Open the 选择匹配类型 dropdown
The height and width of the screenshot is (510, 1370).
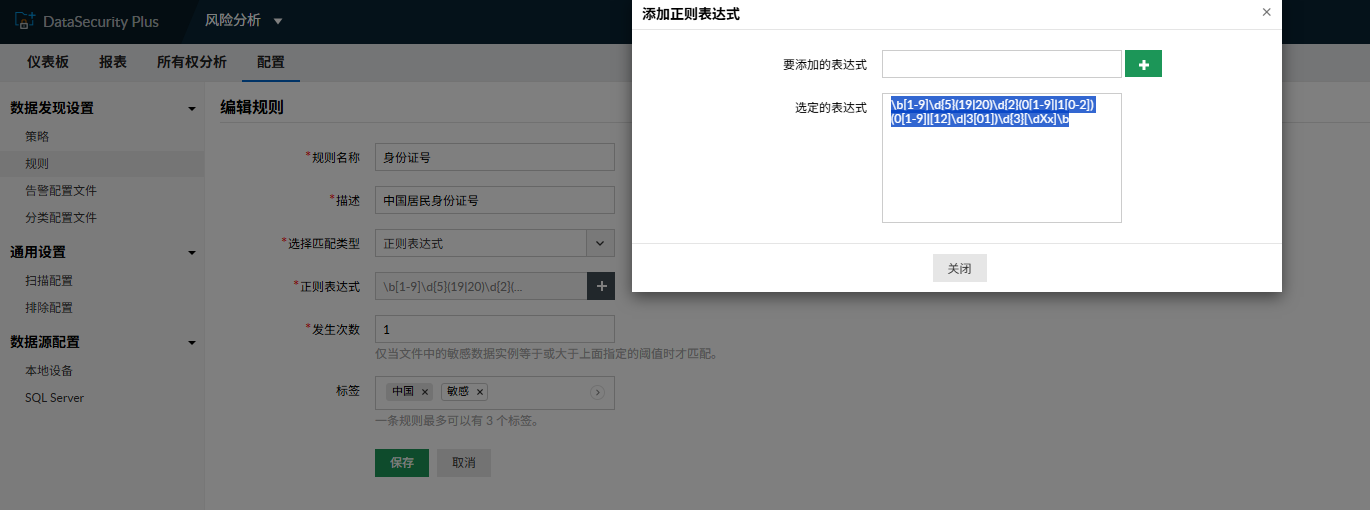click(x=600, y=243)
